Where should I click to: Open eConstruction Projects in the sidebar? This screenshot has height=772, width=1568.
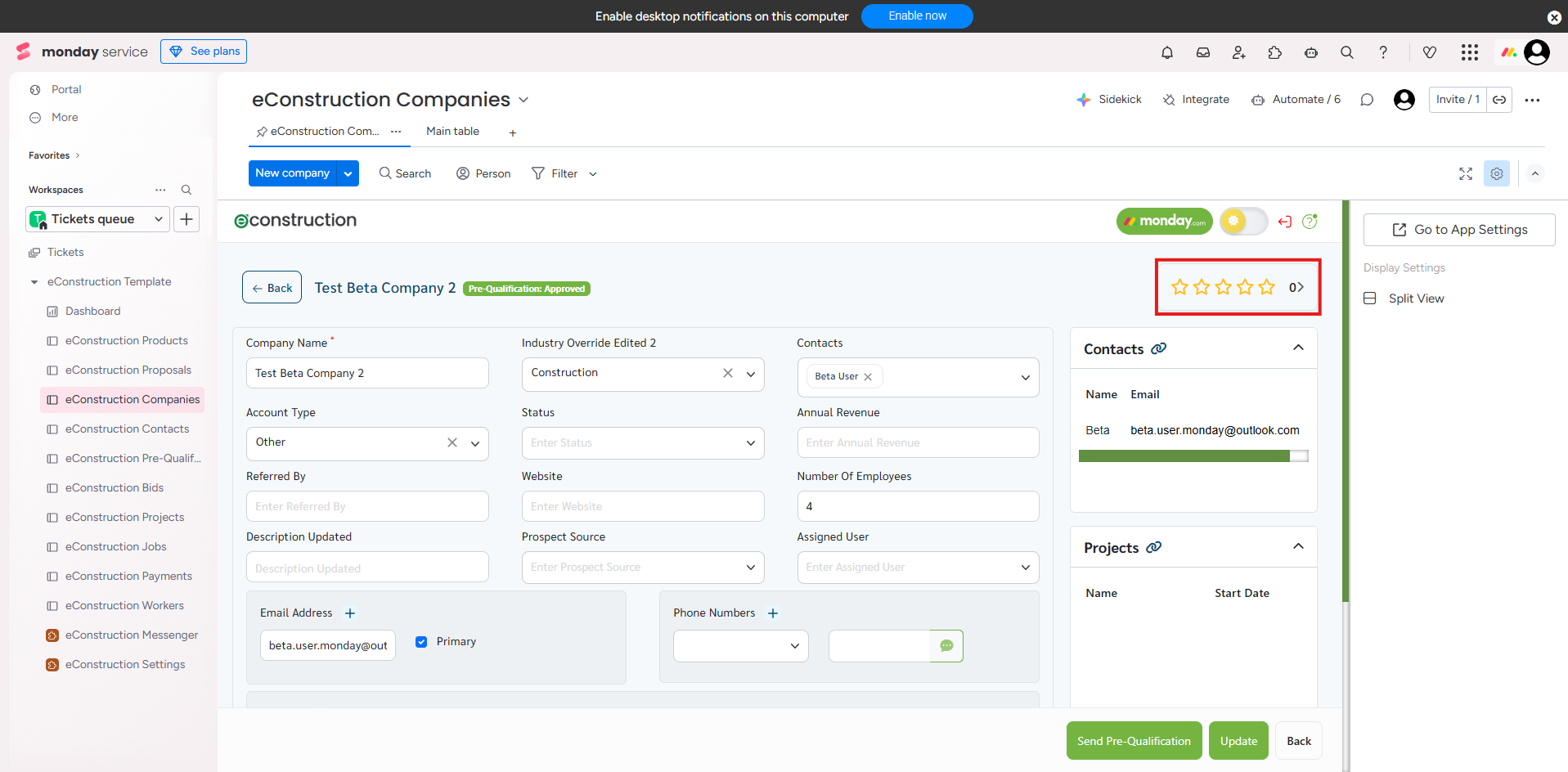124,518
